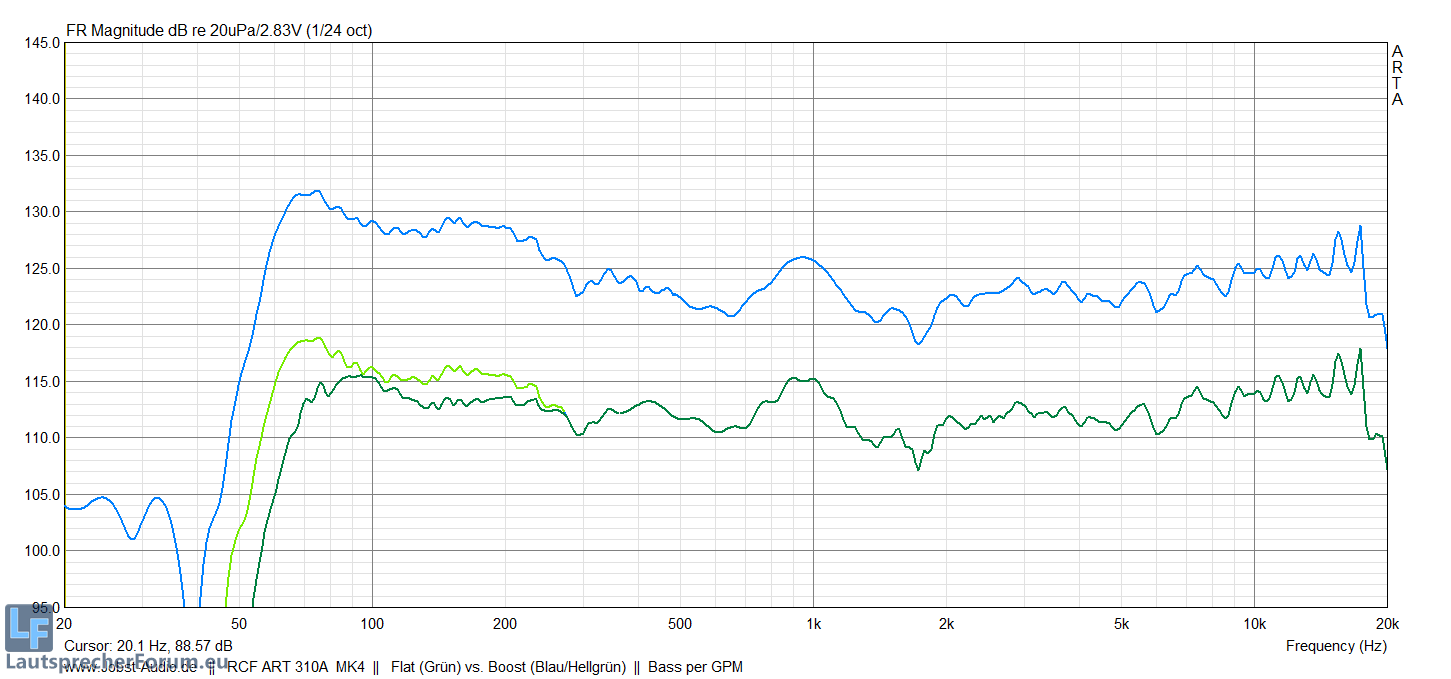This screenshot has height=679, width=1451.
Task: Select the 20k frequency tick label
Action: 1386,625
